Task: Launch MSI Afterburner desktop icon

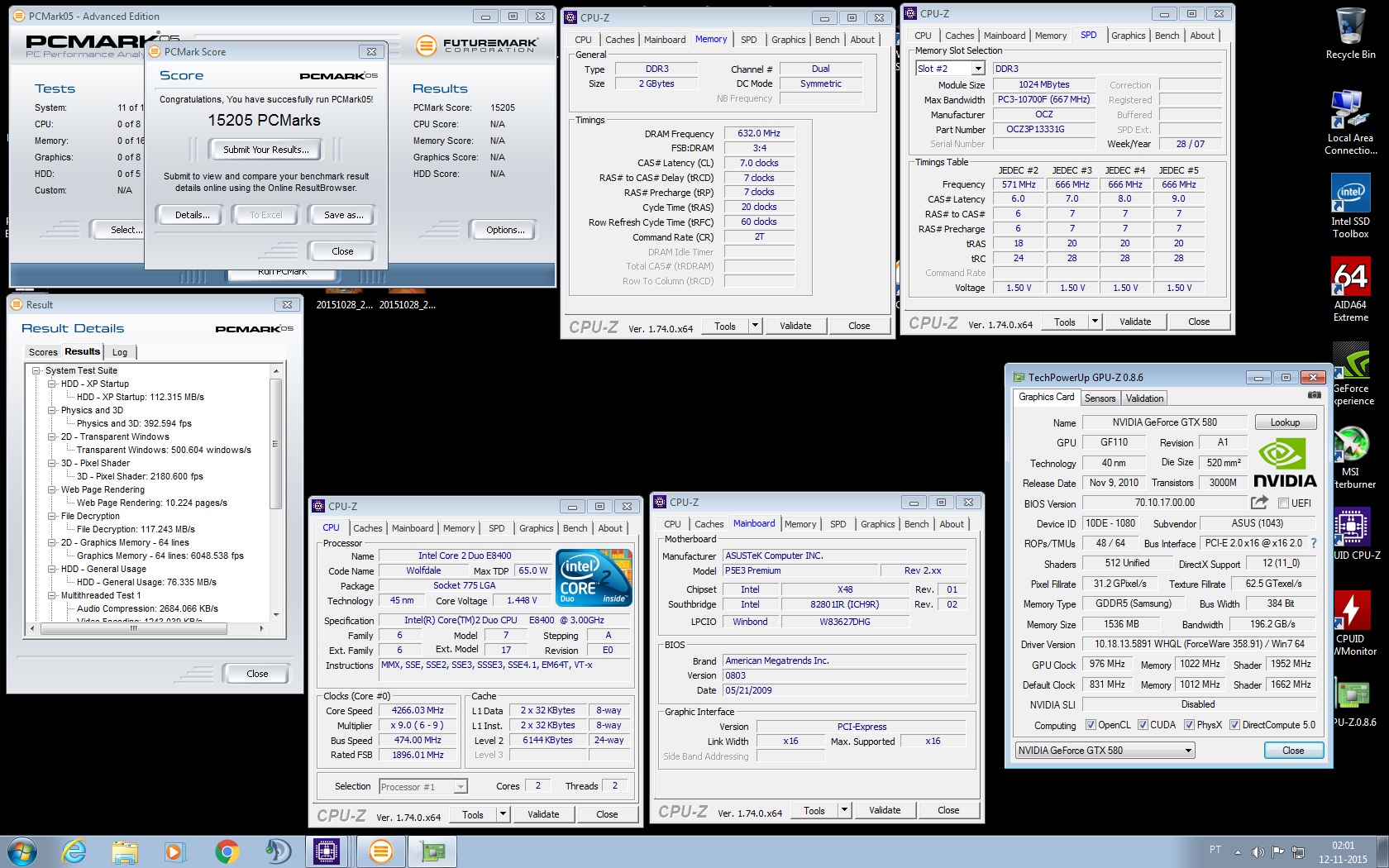Action: tap(1353, 457)
